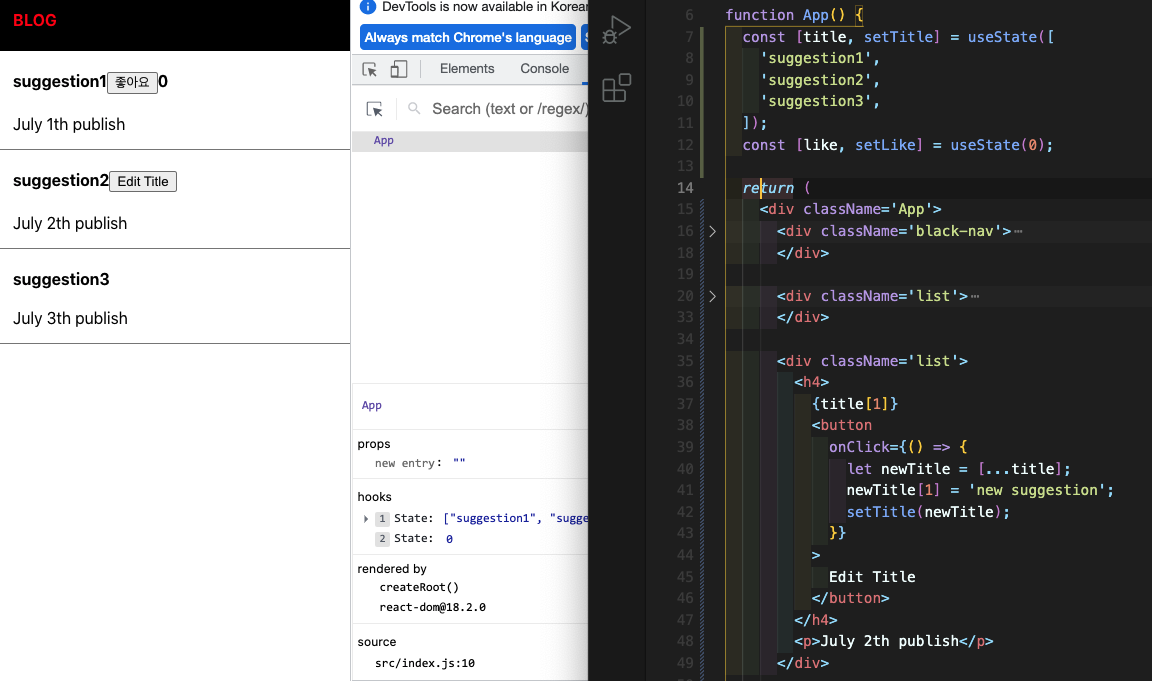This screenshot has height=681, width=1152.
Task: Toggle the device toolbar icon
Action: (398, 69)
